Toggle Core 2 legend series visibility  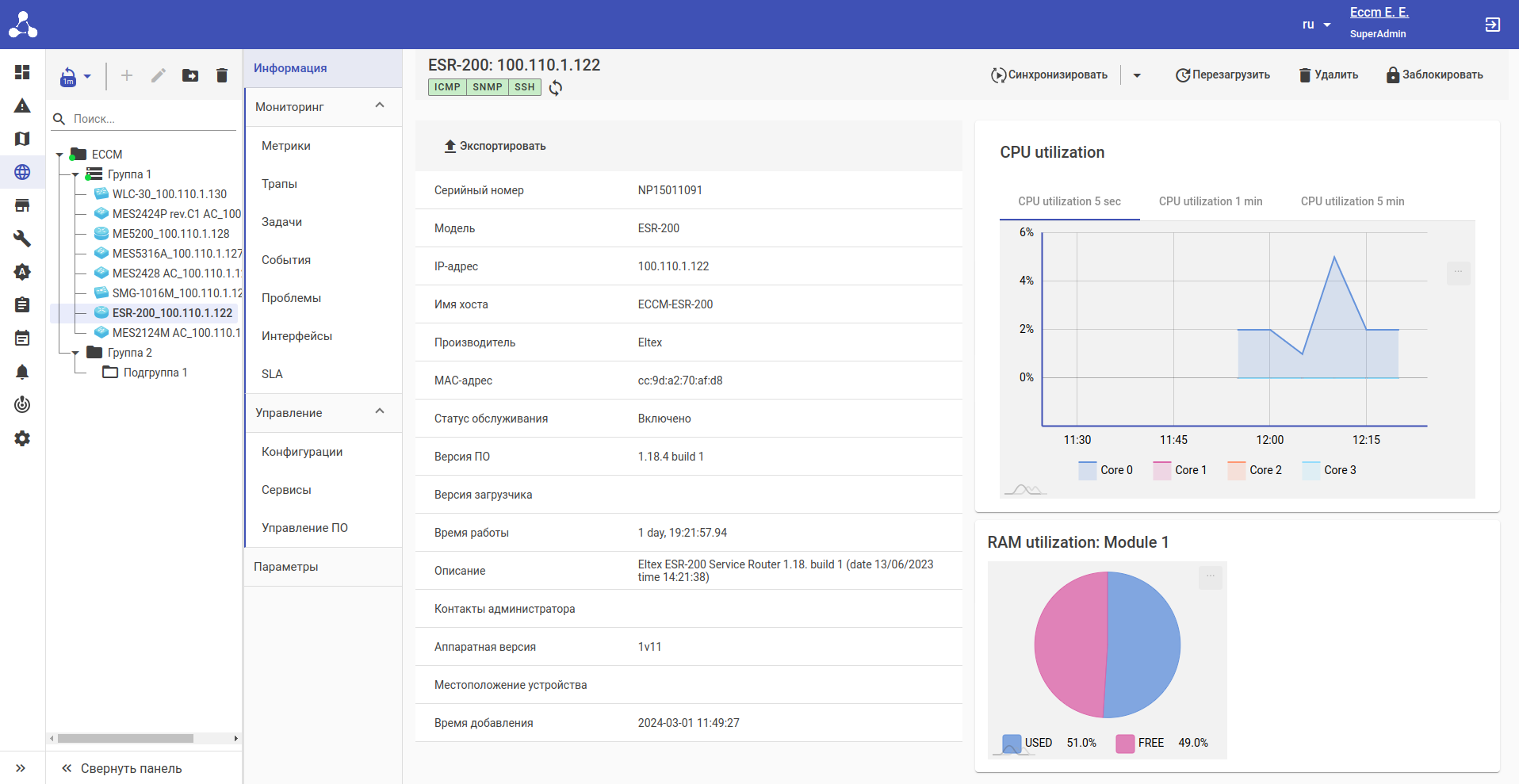(1255, 470)
